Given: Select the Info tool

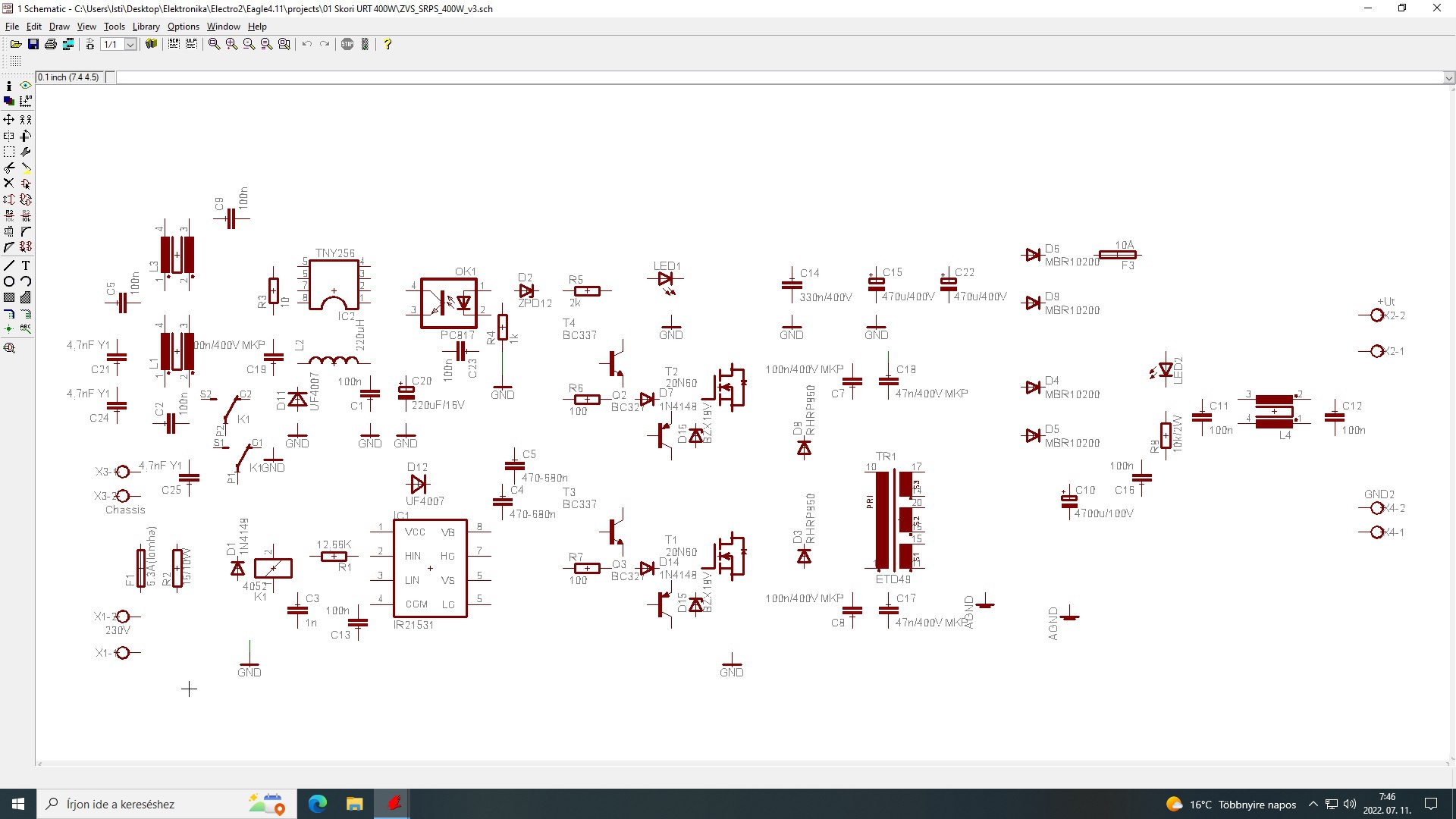Looking at the screenshot, I should pos(9,86).
